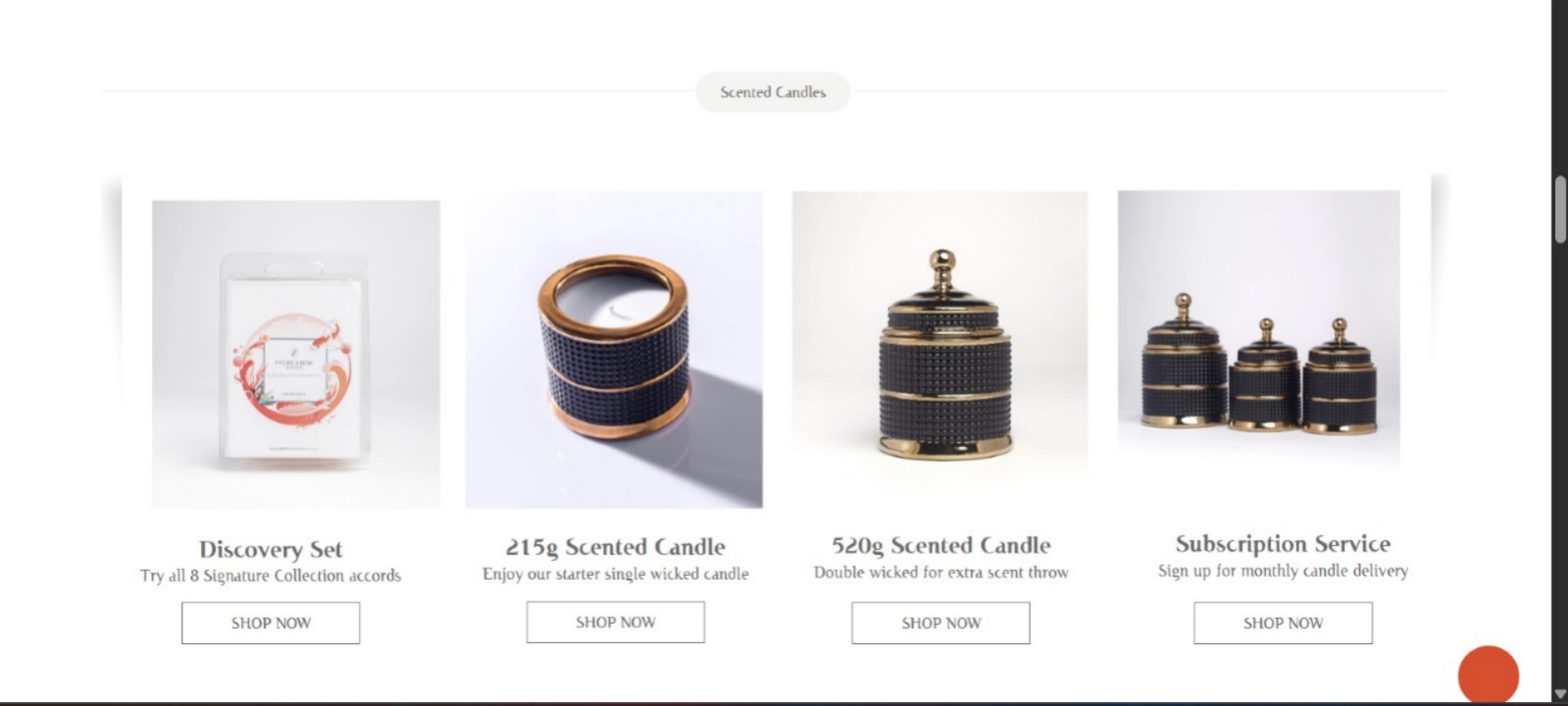
Task: Open the 520g Scented Candle product image
Action: (x=939, y=338)
